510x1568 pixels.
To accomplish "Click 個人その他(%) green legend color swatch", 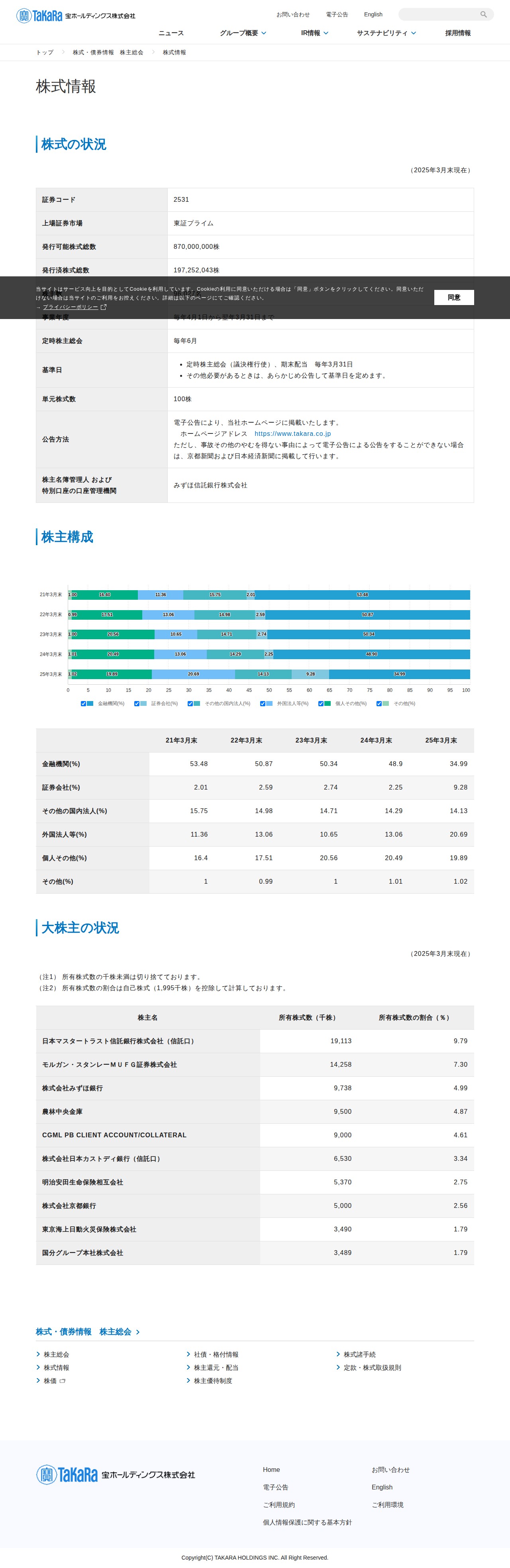I will [328, 704].
